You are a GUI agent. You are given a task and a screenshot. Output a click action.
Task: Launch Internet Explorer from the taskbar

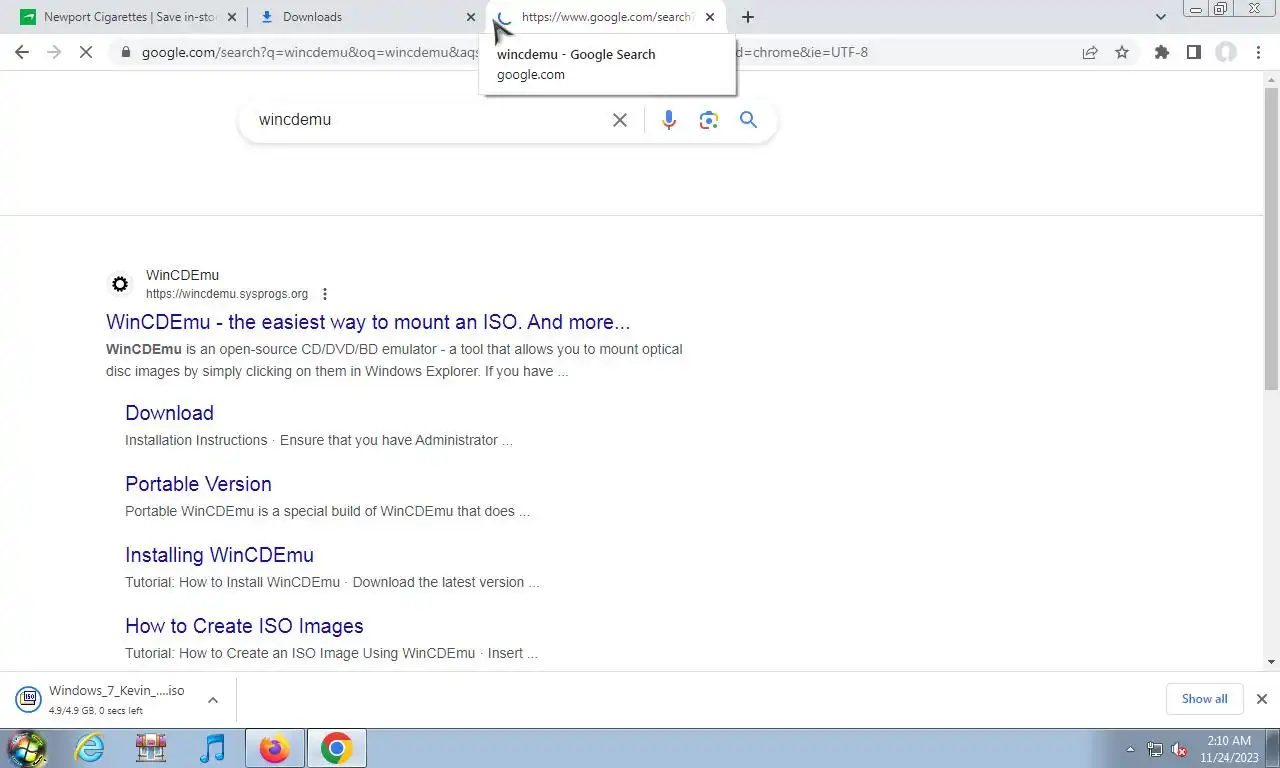pyautogui.click(x=89, y=748)
